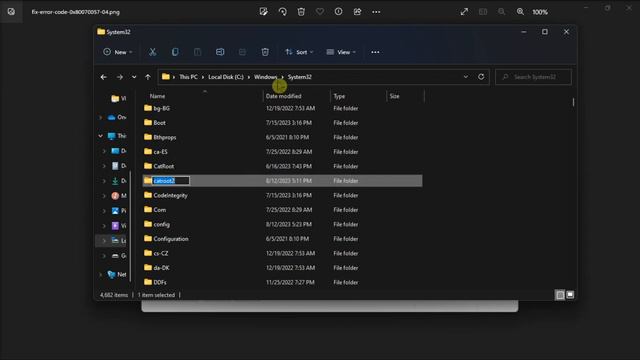Enter full screen view in Photos

(464, 12)
